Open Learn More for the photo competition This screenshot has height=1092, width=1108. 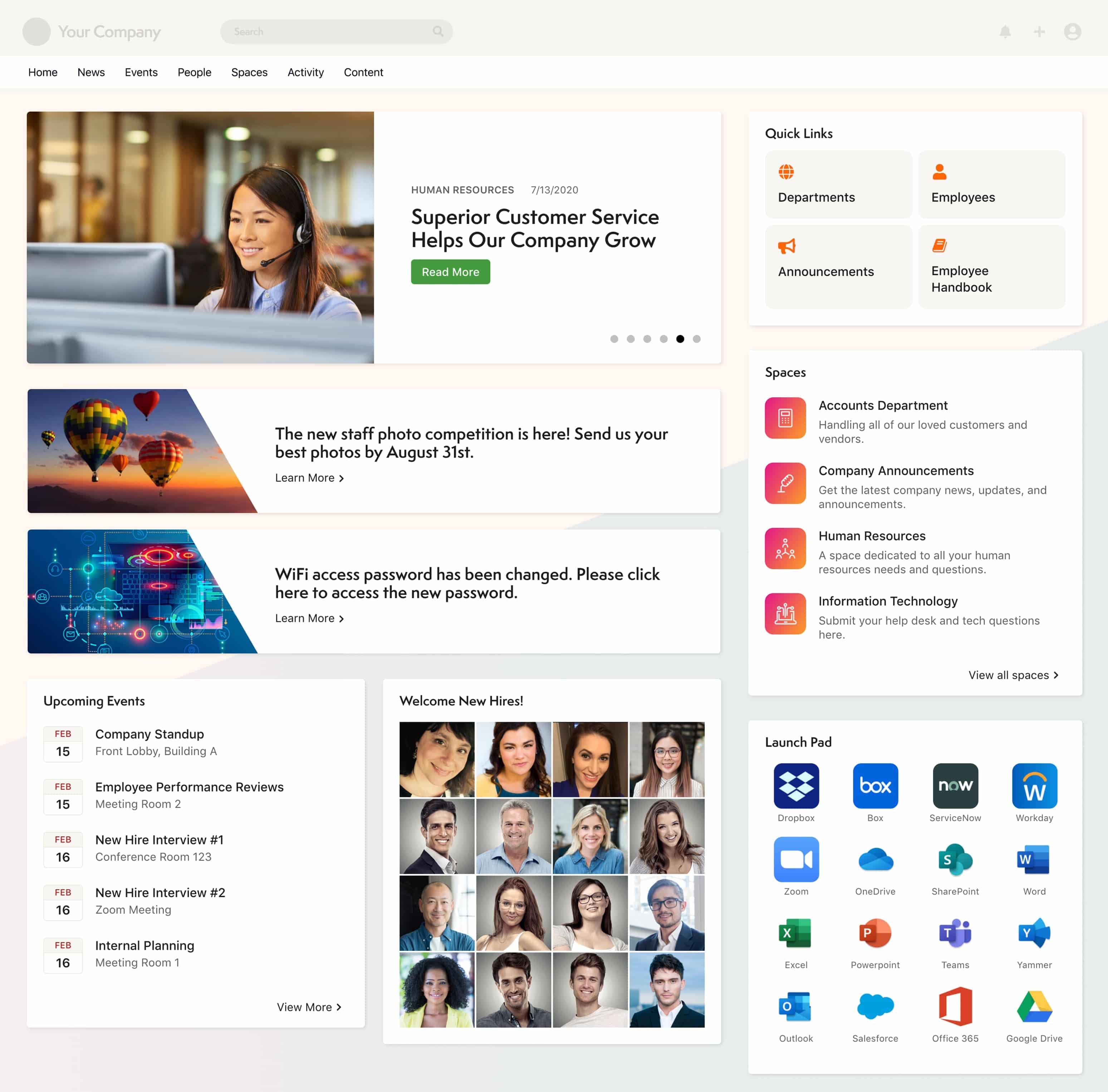tap(309, 478)
